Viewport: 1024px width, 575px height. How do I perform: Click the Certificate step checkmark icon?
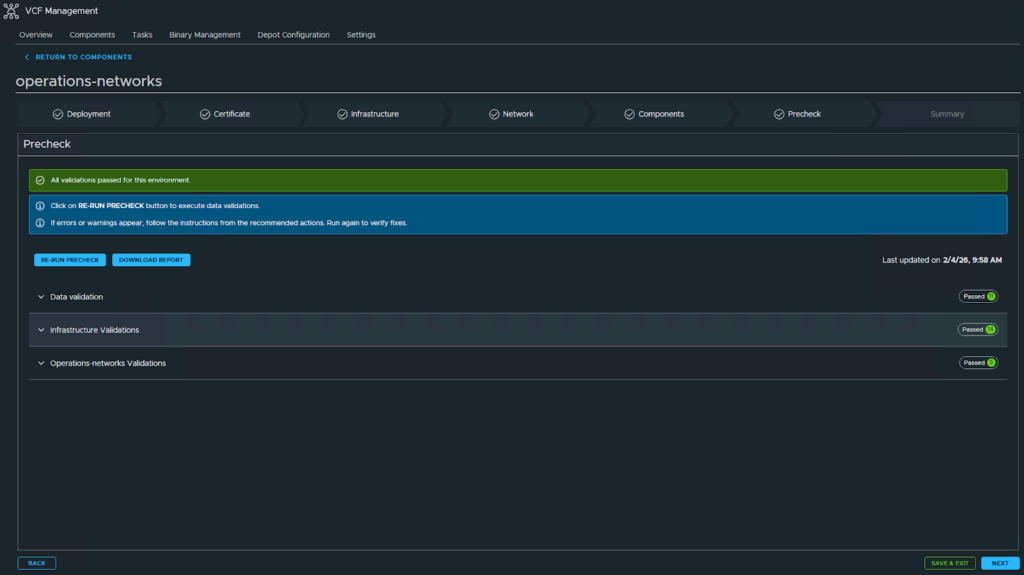[205, 114]
